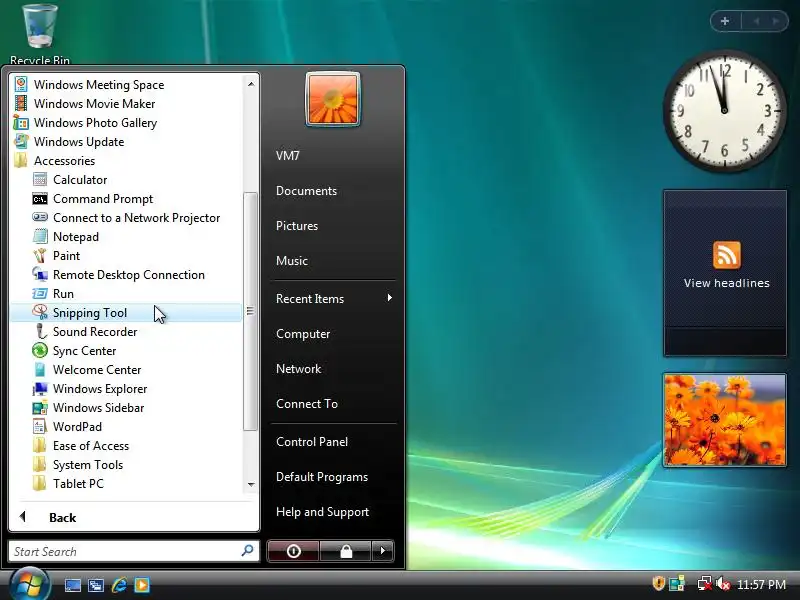Screen dimensions: 800x600
Task: Launch the Snipping Tool scissors icon
Action: (x=40, y=312)
